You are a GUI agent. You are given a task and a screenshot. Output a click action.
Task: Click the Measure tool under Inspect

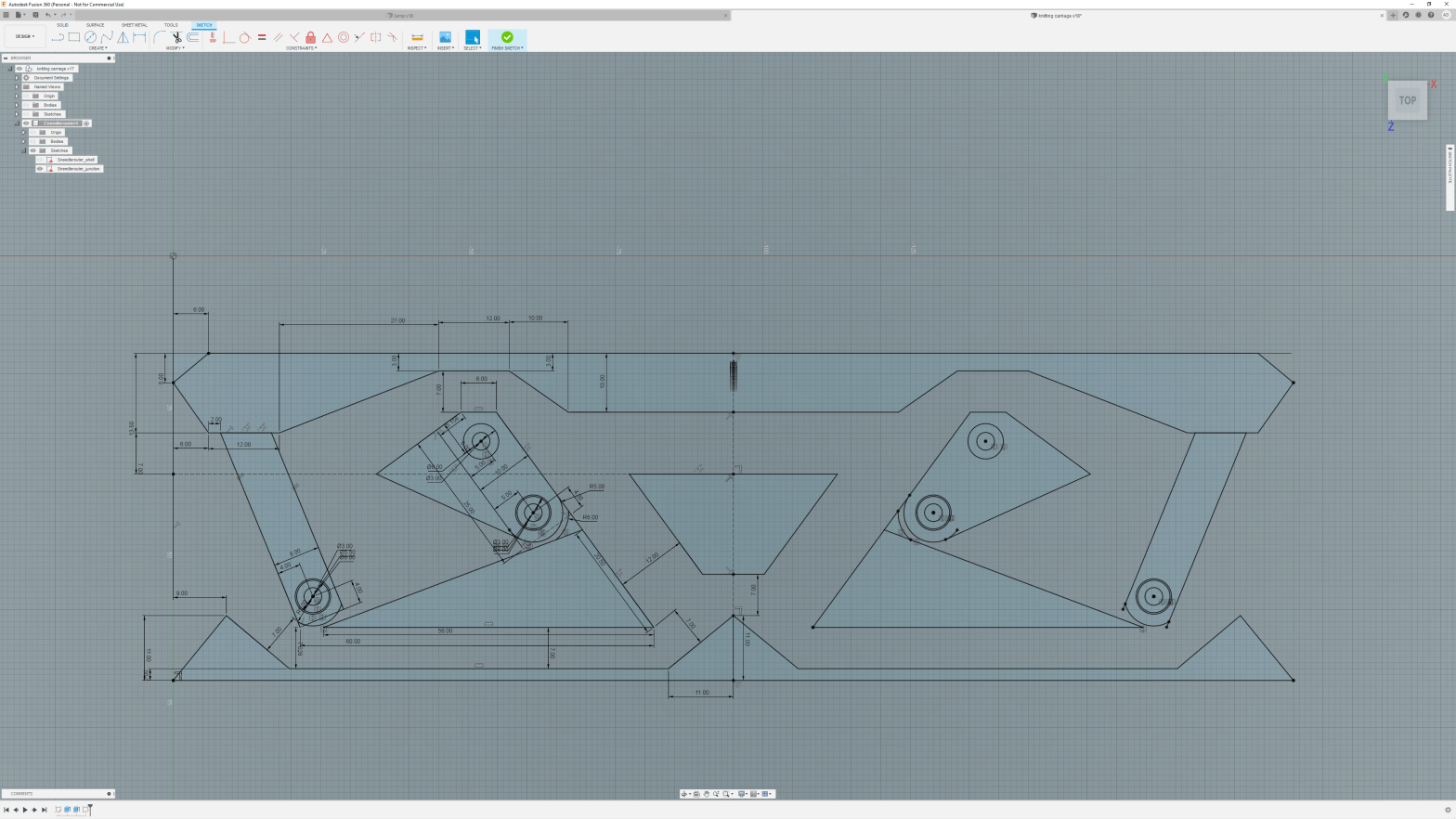click(x=417, y=37)
